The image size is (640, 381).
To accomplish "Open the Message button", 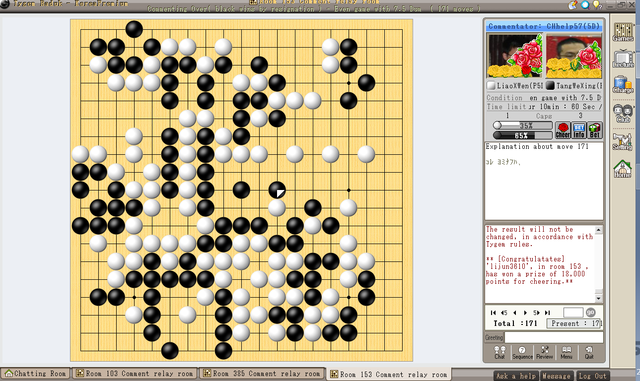I will [556, 376].
